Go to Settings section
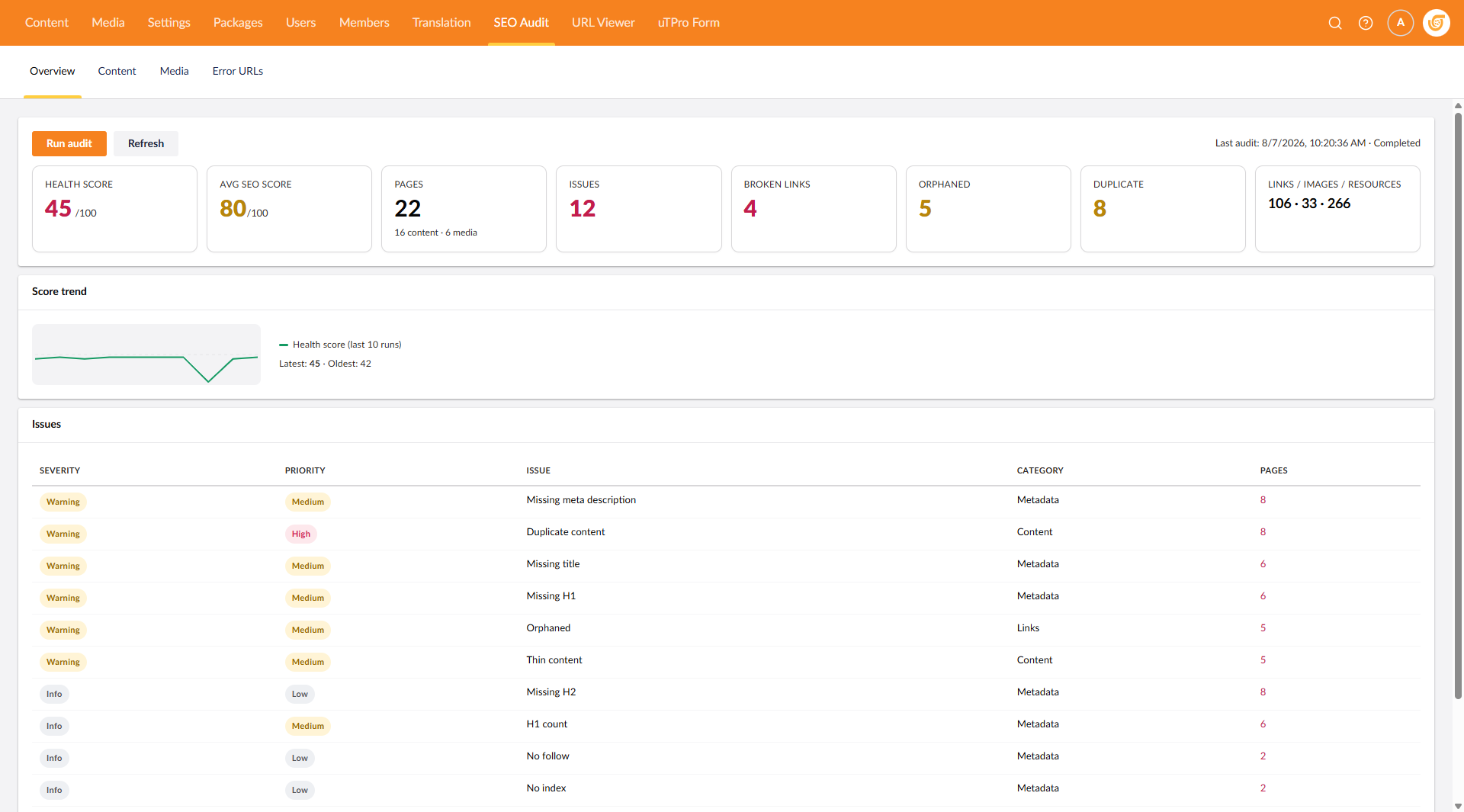The width and height of the screenshot is (1464, 812). pos(169,23)
